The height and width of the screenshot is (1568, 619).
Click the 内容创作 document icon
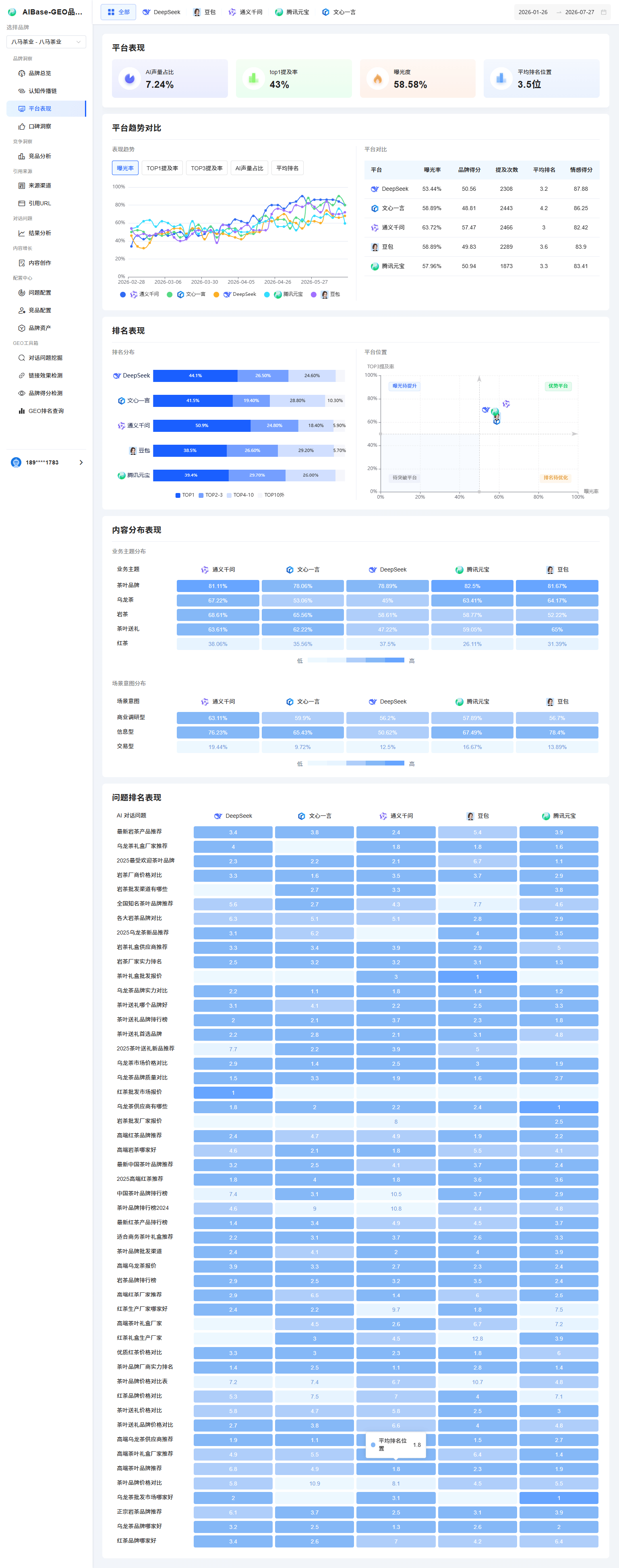[21, 263]
